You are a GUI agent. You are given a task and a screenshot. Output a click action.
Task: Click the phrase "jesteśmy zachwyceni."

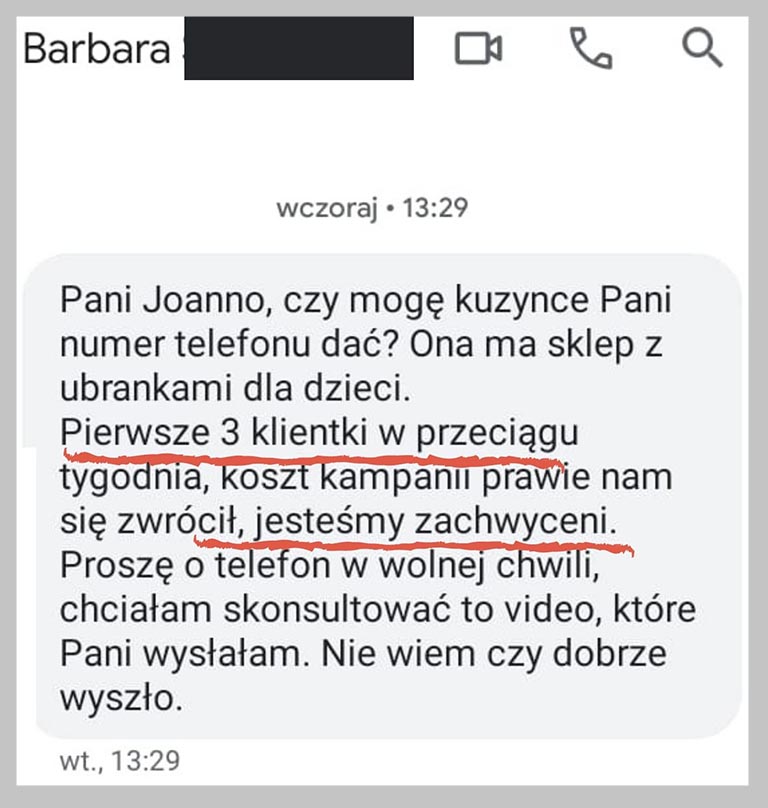click(436, 523)
